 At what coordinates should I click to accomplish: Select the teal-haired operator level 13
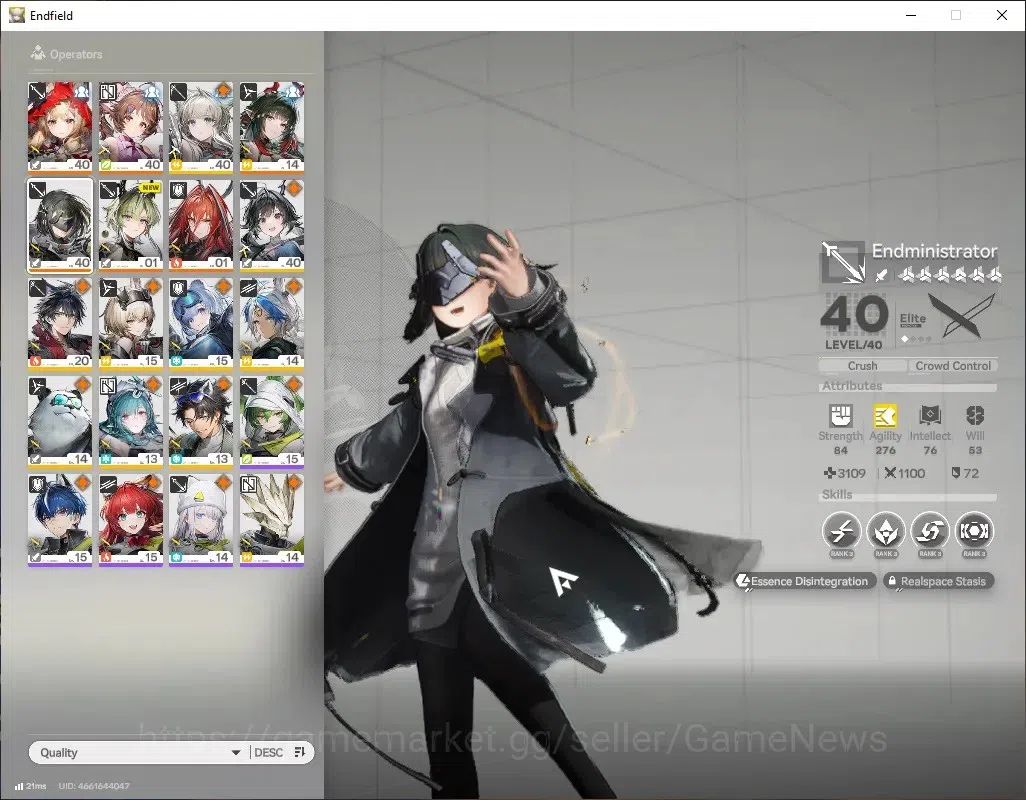(131, 422)
